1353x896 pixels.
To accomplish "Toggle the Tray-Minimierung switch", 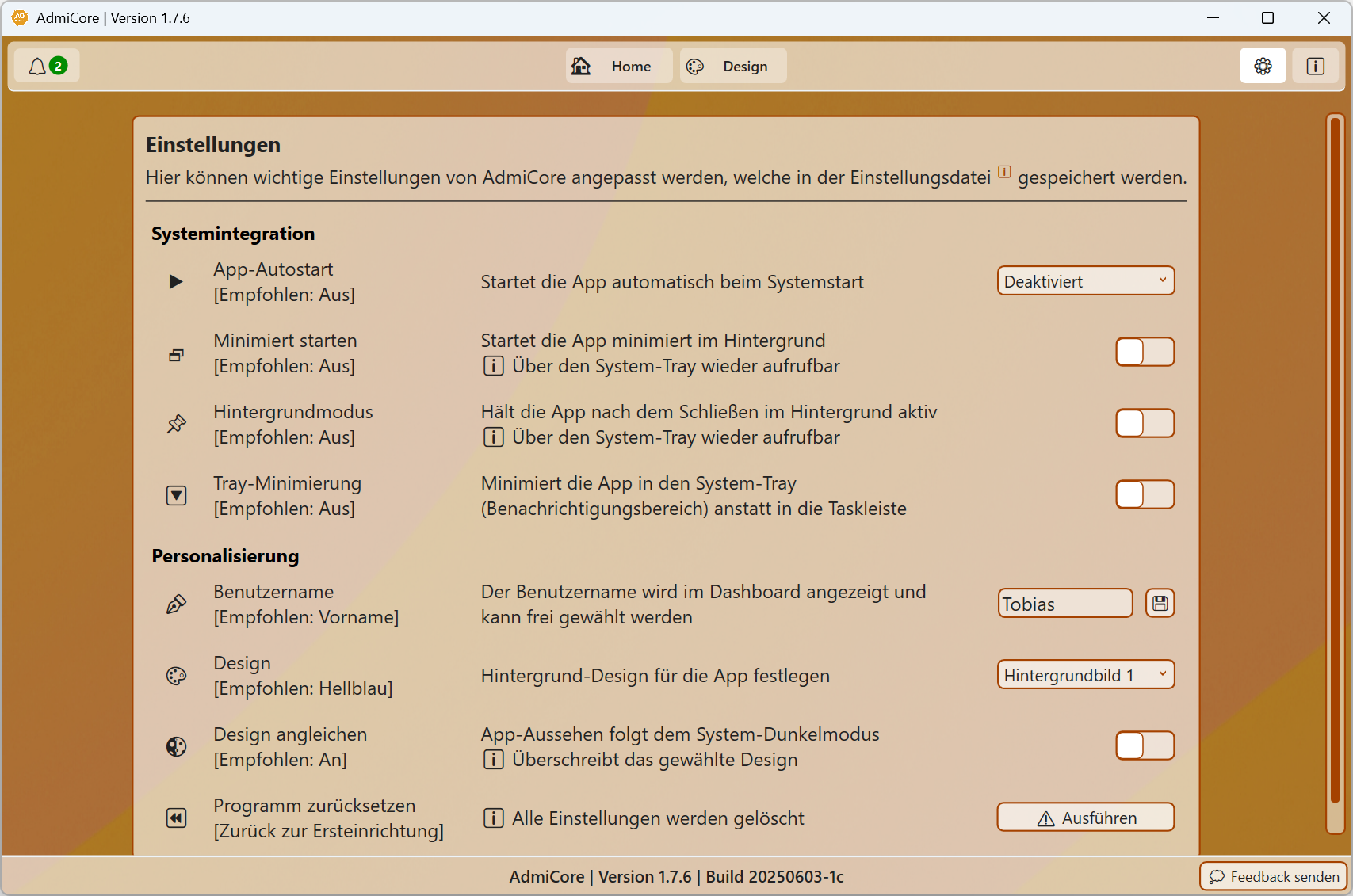I will [1145, 495].
